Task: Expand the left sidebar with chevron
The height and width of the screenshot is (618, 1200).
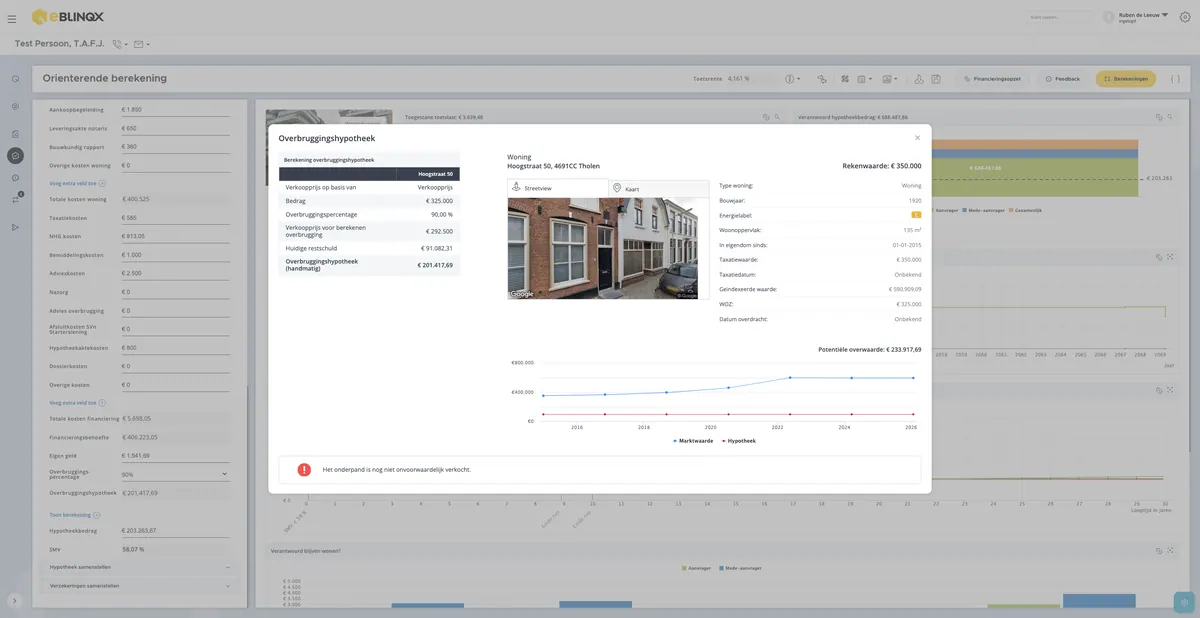Action: (x=15, y=601)
